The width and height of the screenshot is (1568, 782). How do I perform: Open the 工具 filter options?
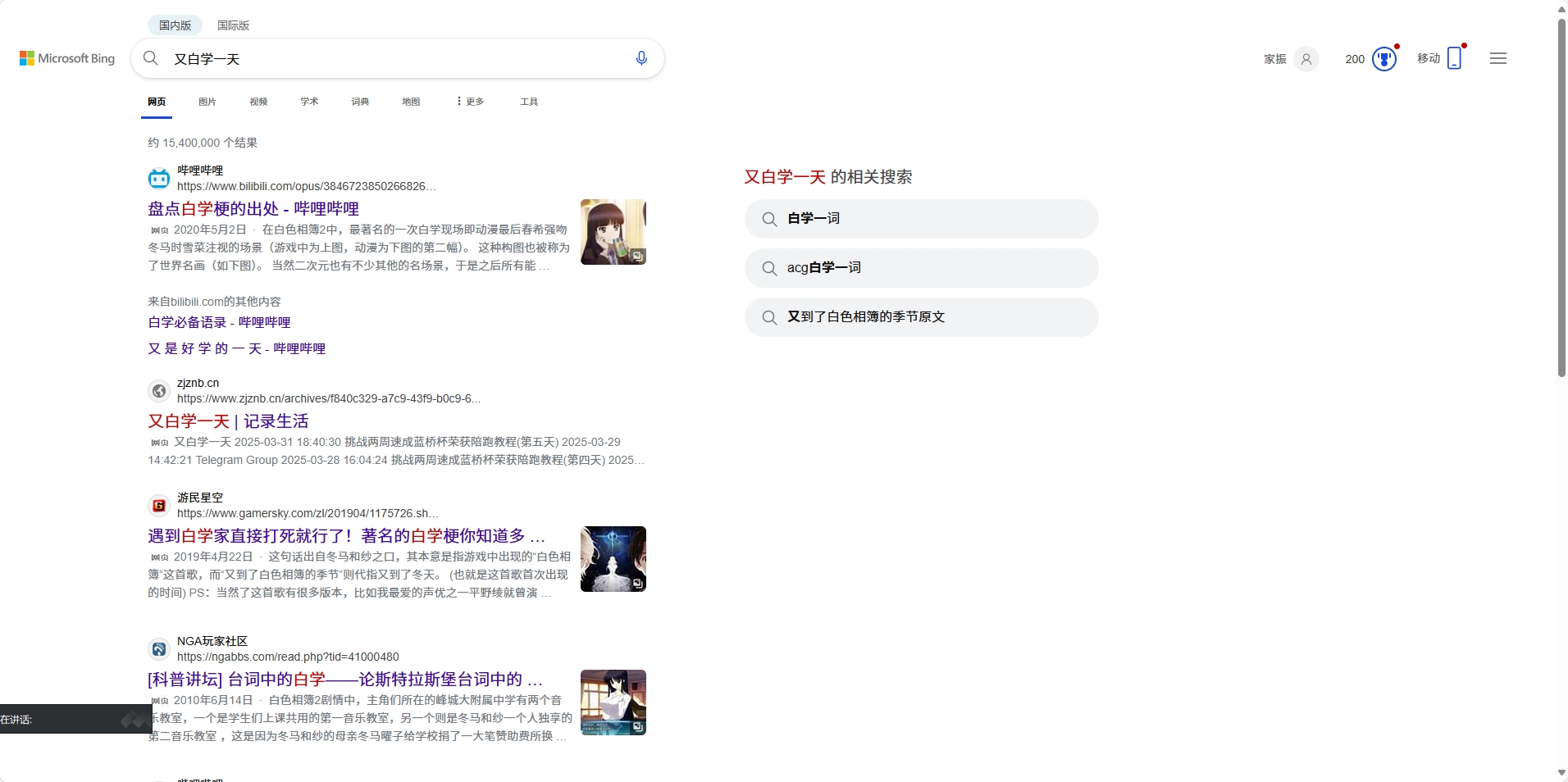[529, 102]
